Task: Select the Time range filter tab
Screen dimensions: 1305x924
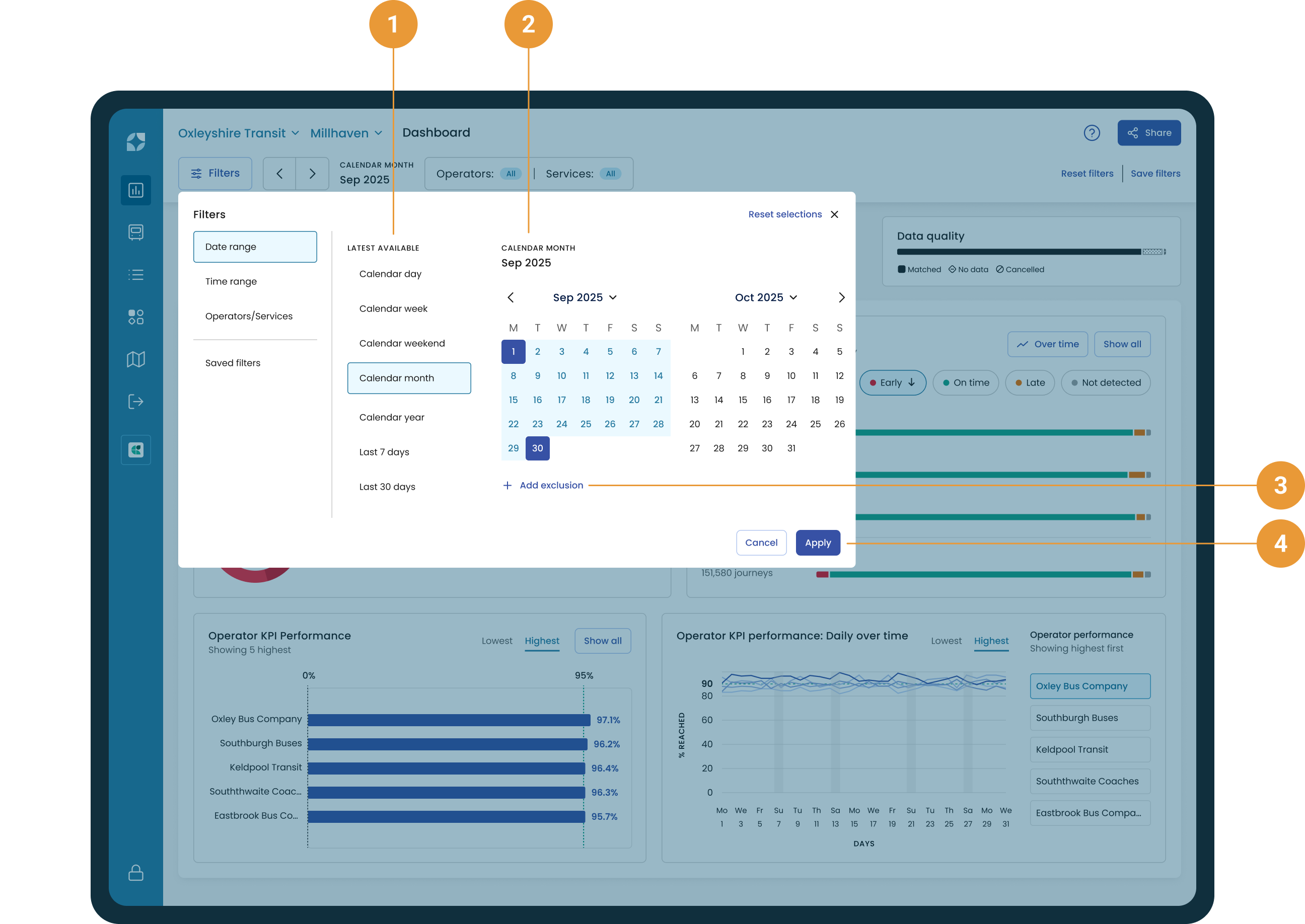Action: (231, 282)
